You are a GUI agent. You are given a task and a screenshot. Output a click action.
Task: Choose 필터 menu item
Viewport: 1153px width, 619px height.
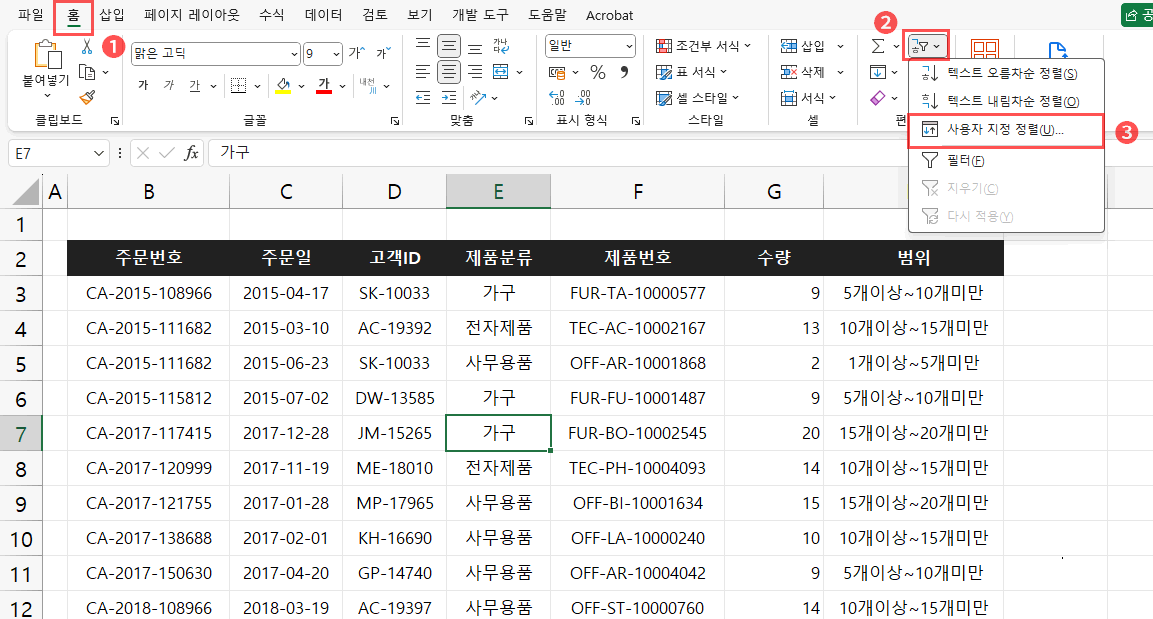point(1005,160)
